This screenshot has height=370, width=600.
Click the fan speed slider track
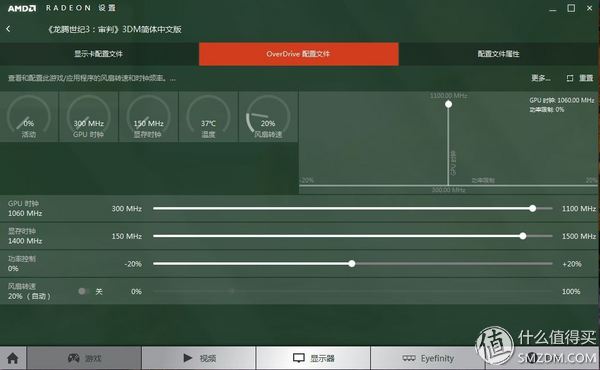[352, 291]
